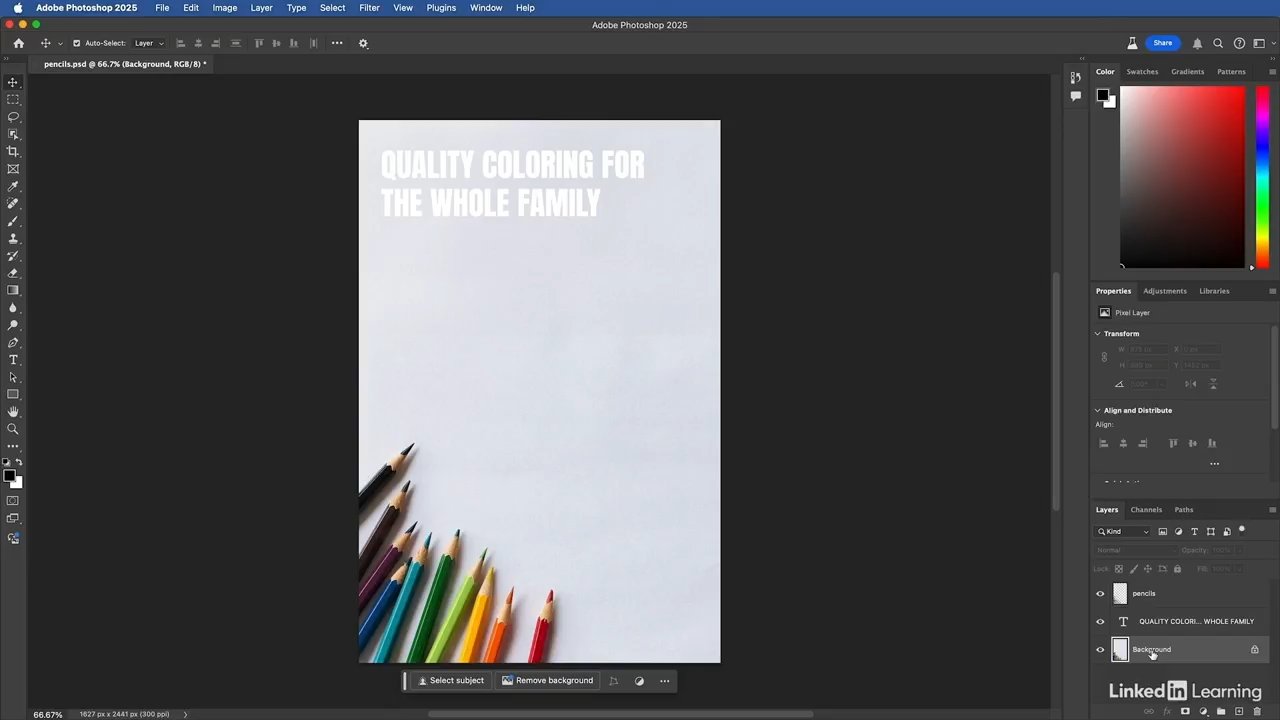Hide the pencils layer
The width and height of the screenshot is (1280, 720).
1100,594
